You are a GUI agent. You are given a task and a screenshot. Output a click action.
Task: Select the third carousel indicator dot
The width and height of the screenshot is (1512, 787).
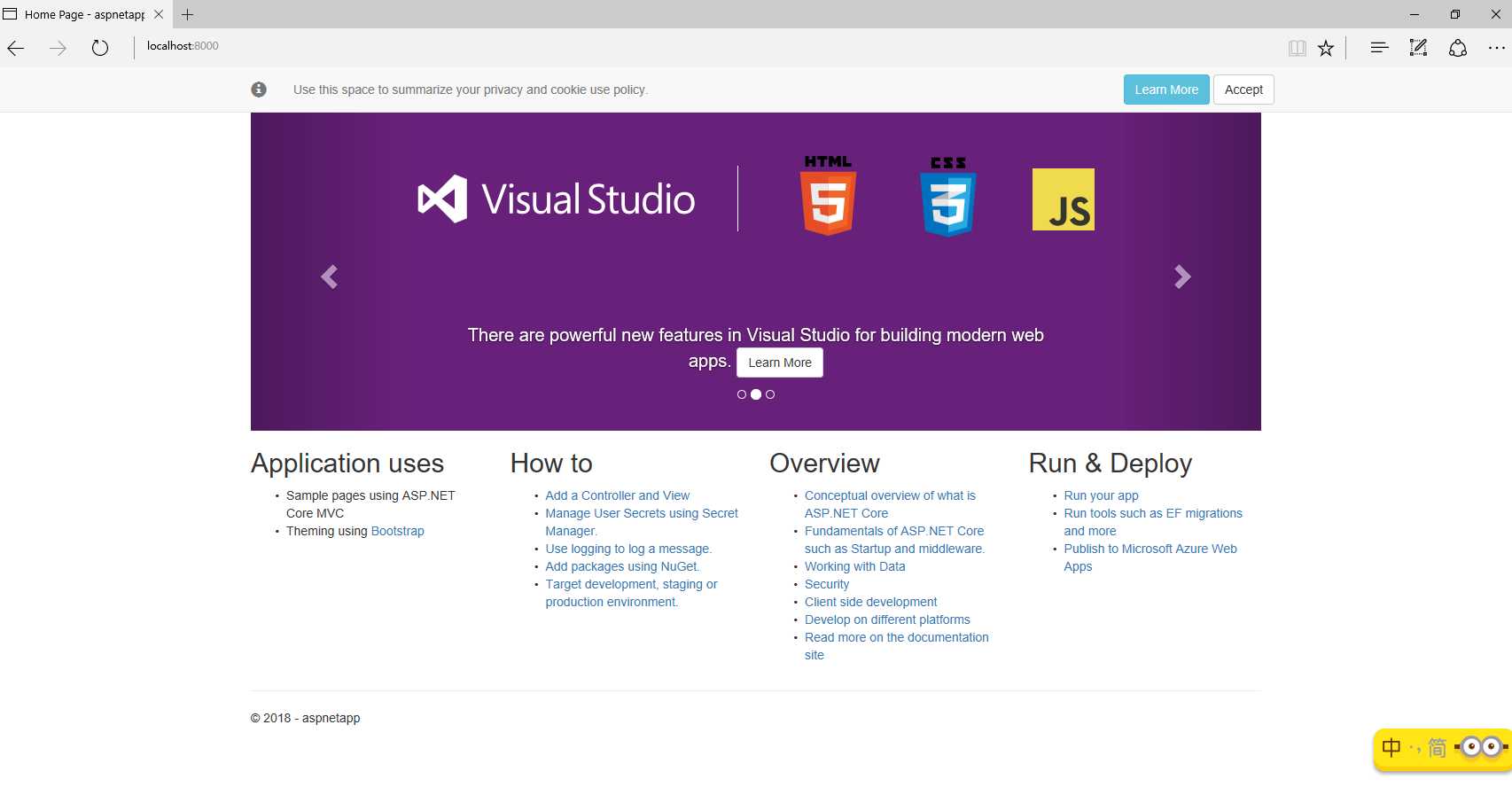pos(770,394)
